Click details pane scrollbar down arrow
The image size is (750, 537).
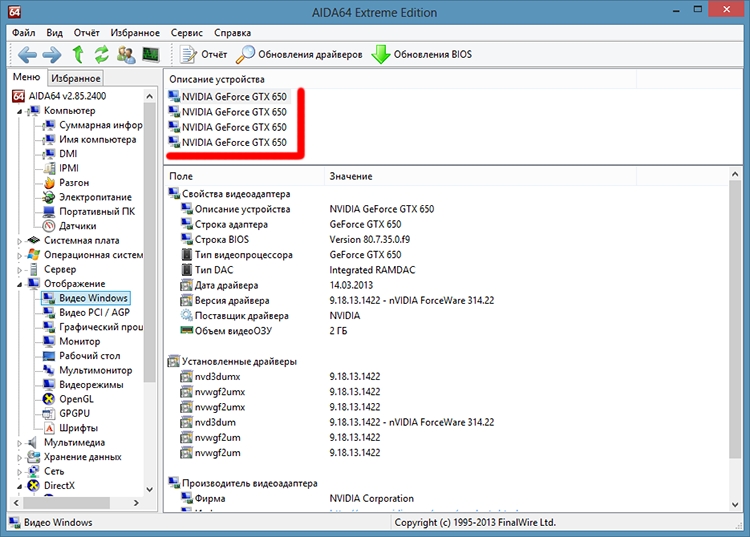(x=735, y=505)
